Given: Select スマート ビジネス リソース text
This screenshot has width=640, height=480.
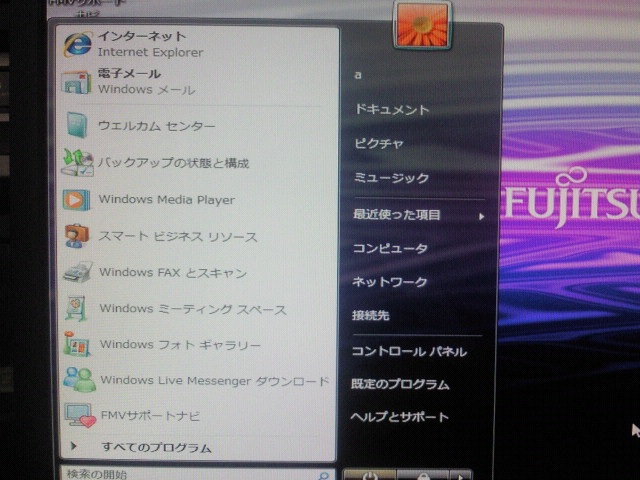Looking at the screenshot, I should (x=178, y=236).
